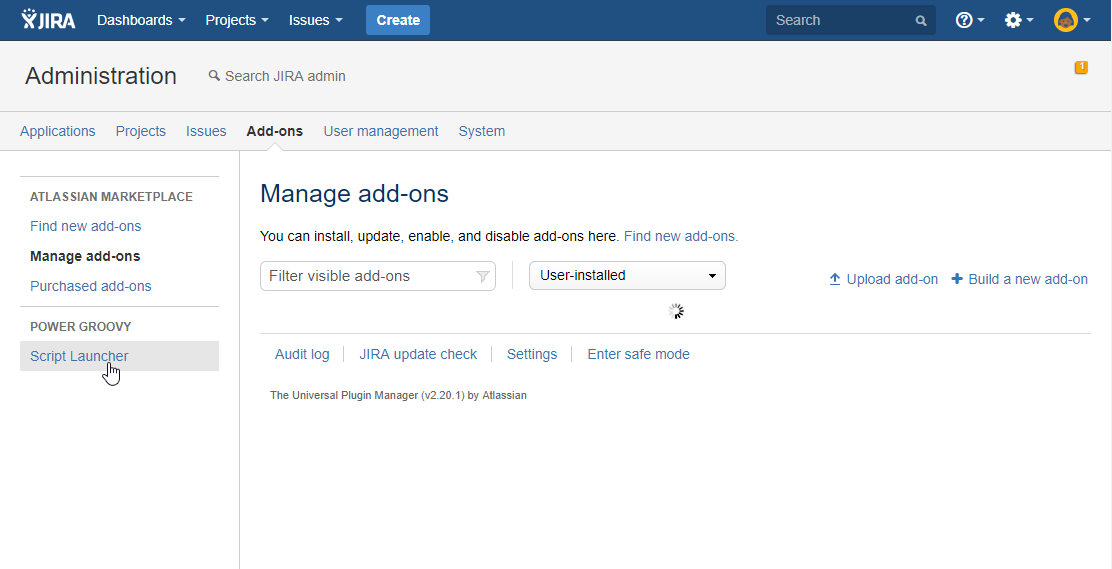Focus the top Search field
The width and height of the screenshot is (1112, 569).
click(850, 21)
